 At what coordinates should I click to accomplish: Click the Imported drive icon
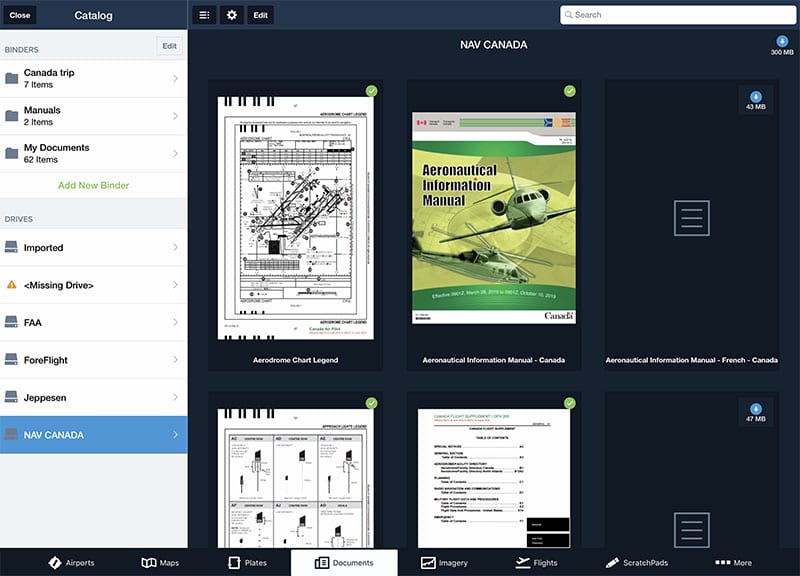click(x=11, y=247)
